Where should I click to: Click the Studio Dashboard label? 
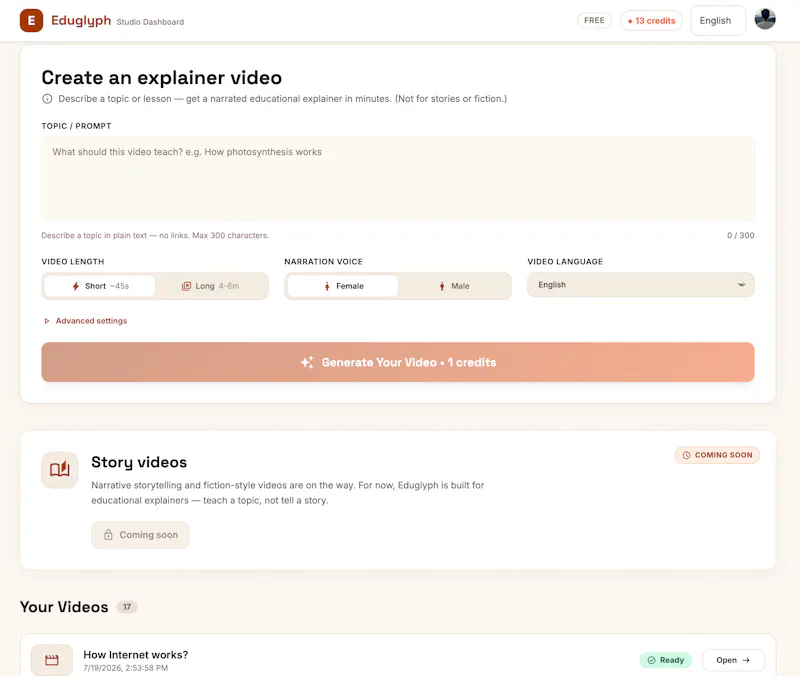(150, 22)
